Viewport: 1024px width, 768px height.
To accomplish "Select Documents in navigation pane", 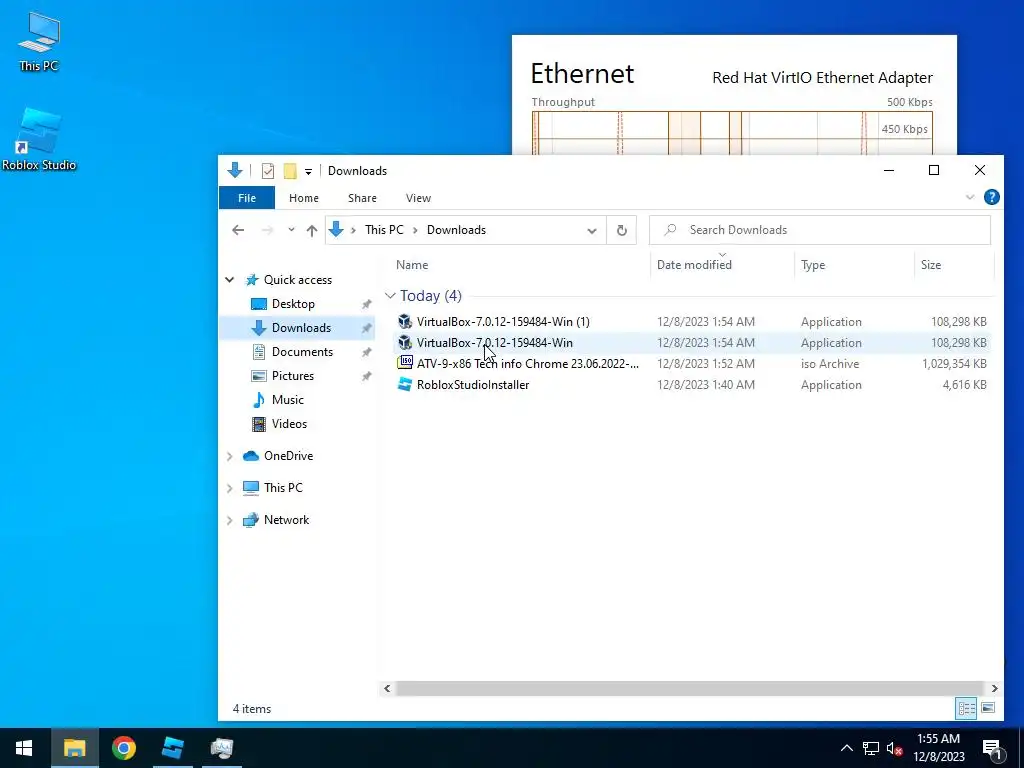I will pos(302,352).
